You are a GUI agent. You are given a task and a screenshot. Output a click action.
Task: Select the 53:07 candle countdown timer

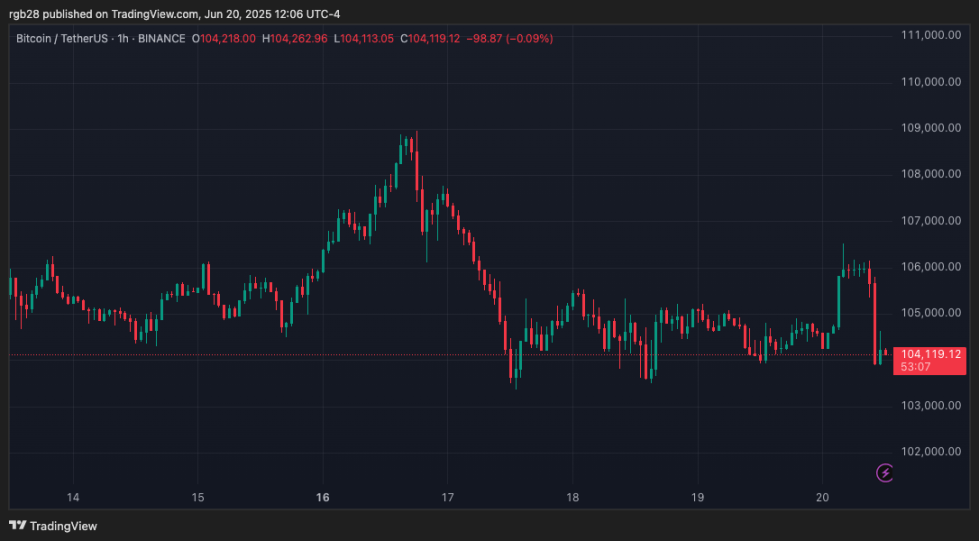click(x=915, y=367)
